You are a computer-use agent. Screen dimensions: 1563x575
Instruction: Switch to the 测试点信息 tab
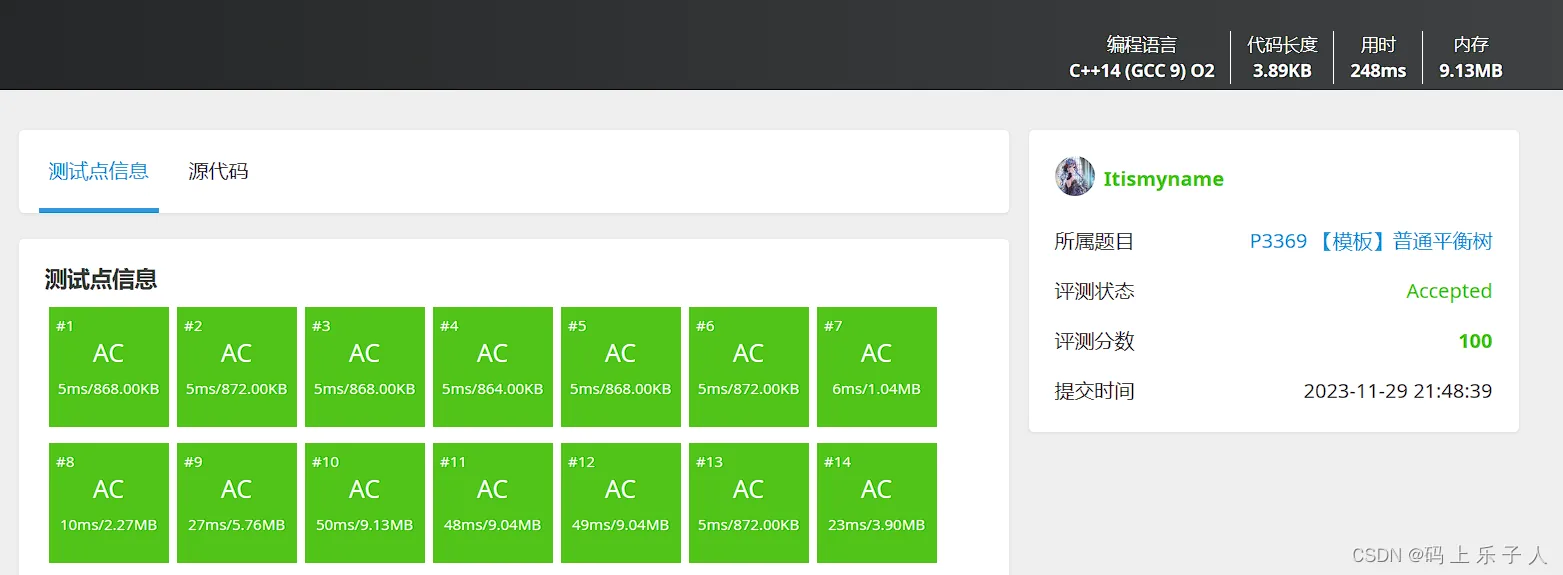tap(99, 171)
